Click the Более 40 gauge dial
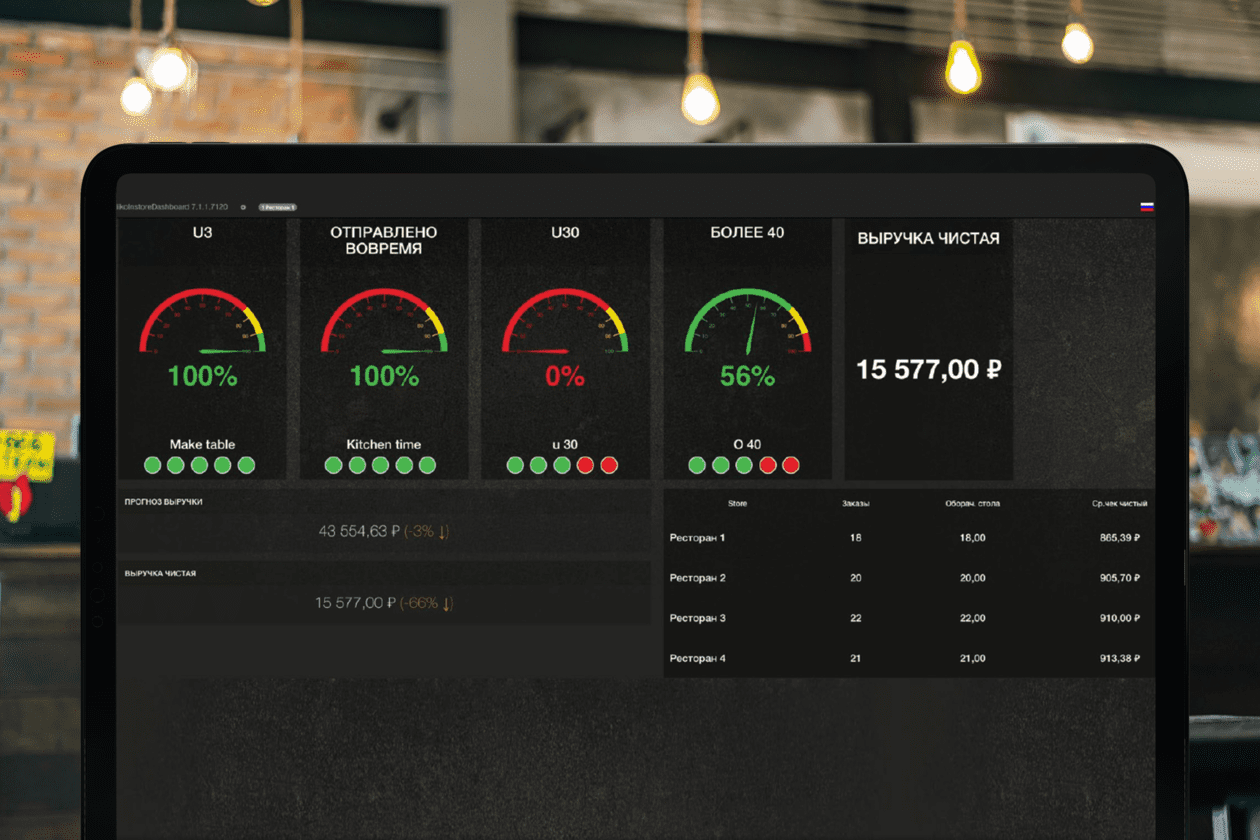This screenshot has width=1260, height=840. (748, 321)
